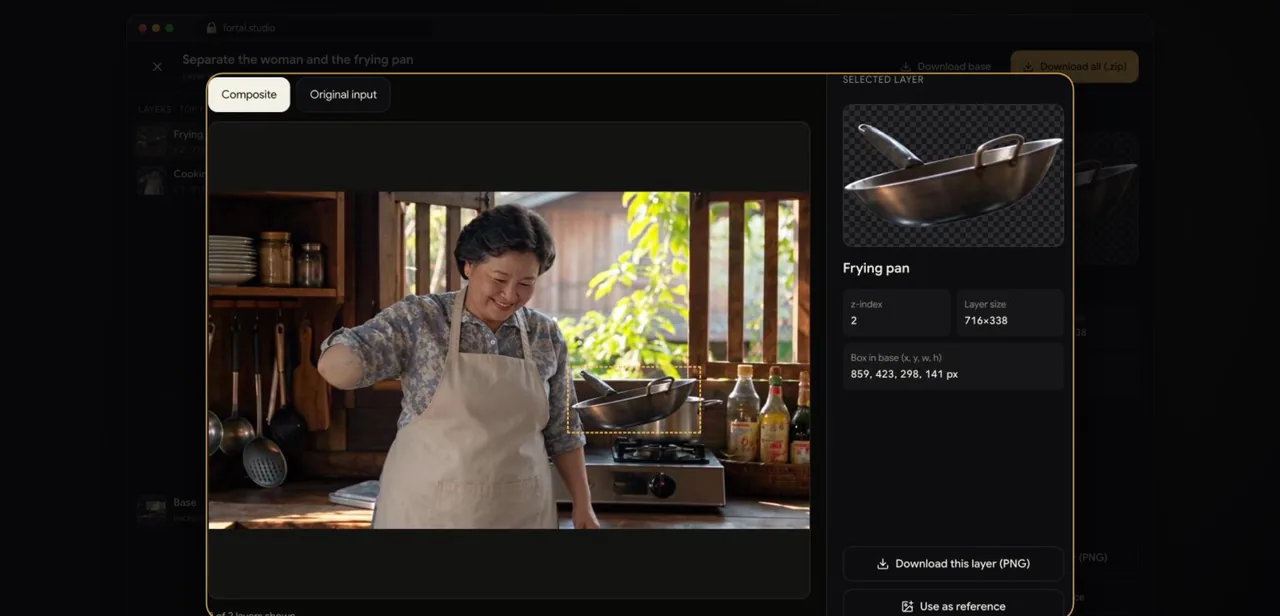
Task: Click the lock icon beside fortal.studio
Action: [211, 28]
